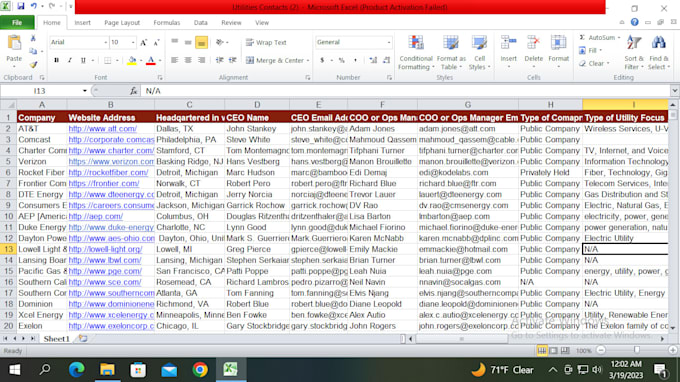Click the Name Box showing I13

tap(40, 91)
